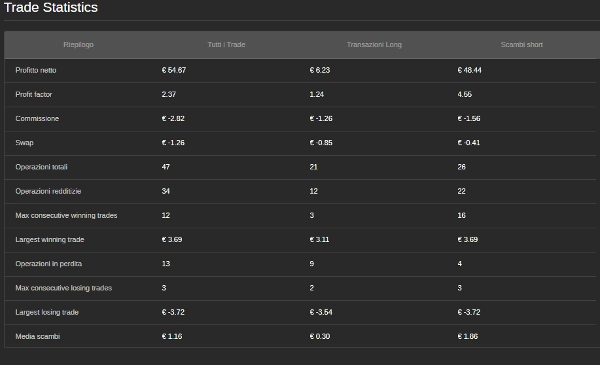The width and height of the screenshot is (600, 365).
Task: Select long profit factor value 1.24
Action: [x=316, y=95]
